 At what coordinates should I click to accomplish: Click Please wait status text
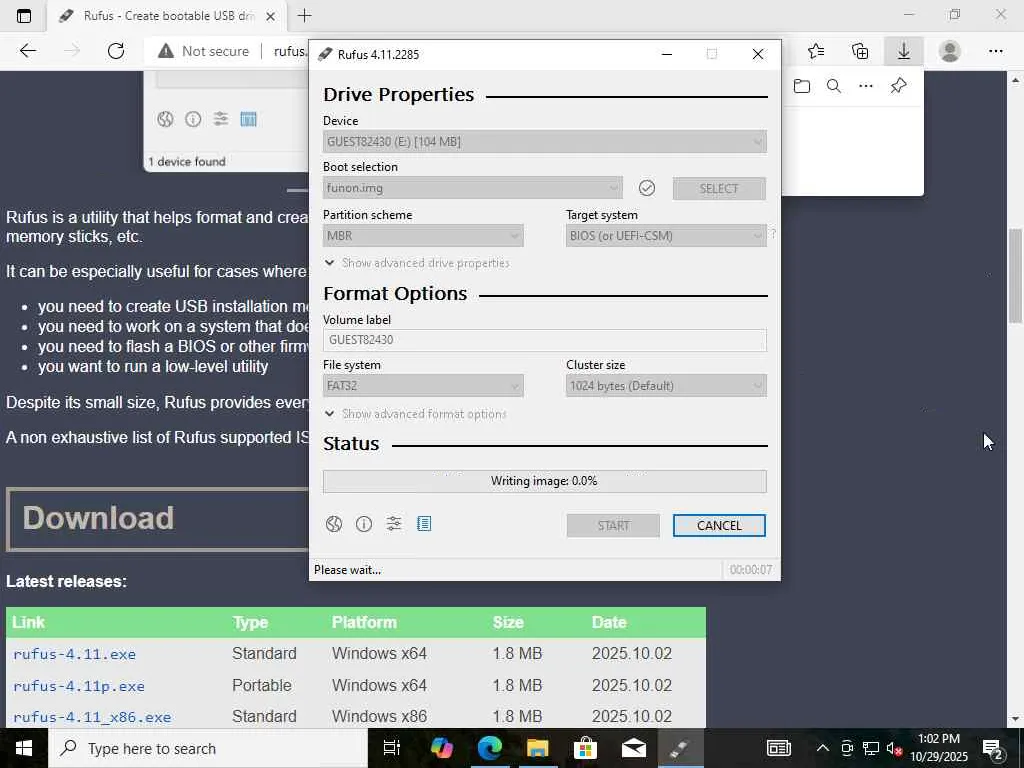click(347, 570)
